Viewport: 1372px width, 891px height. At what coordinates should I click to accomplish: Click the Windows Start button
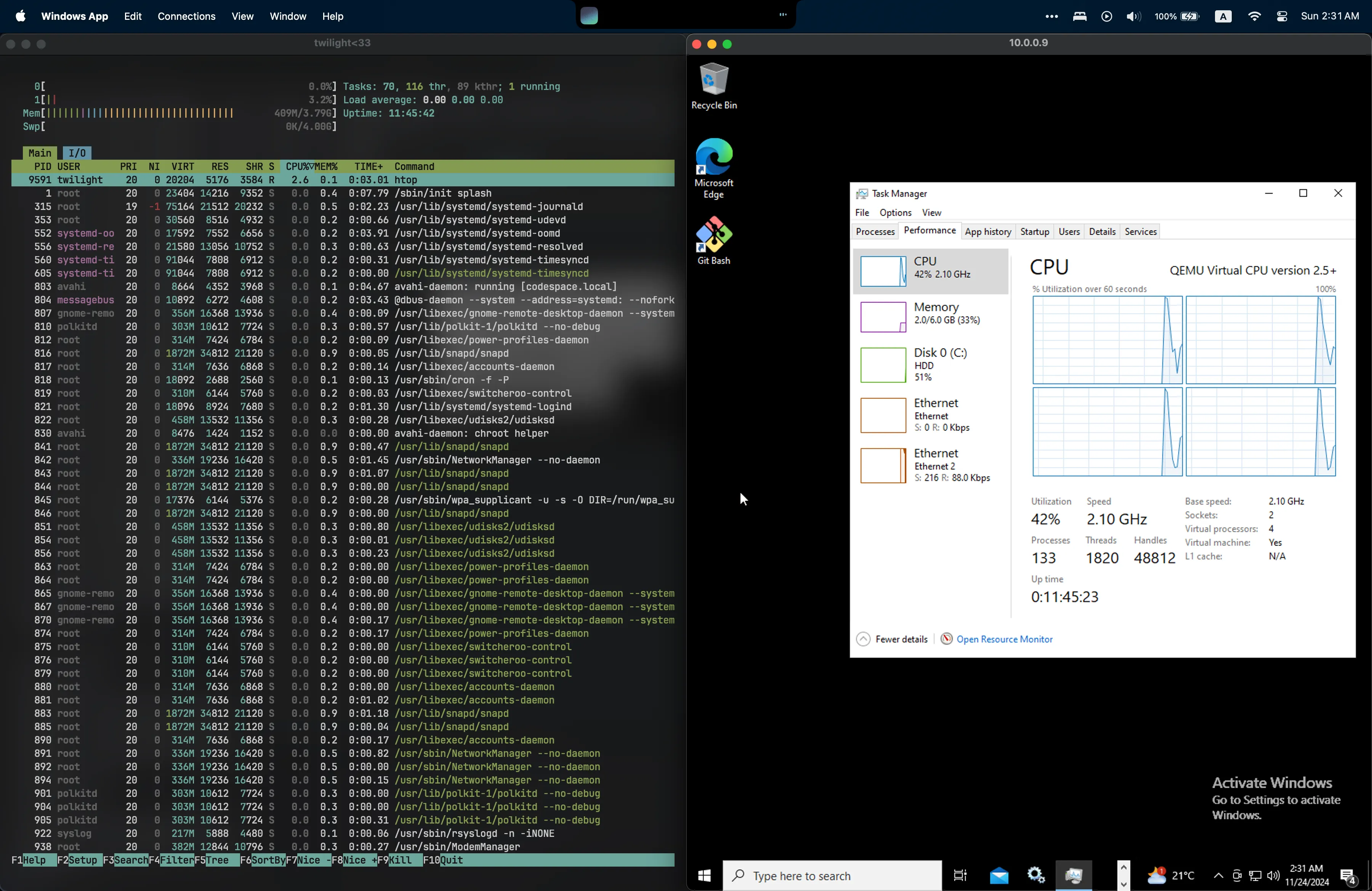[704, 875]
